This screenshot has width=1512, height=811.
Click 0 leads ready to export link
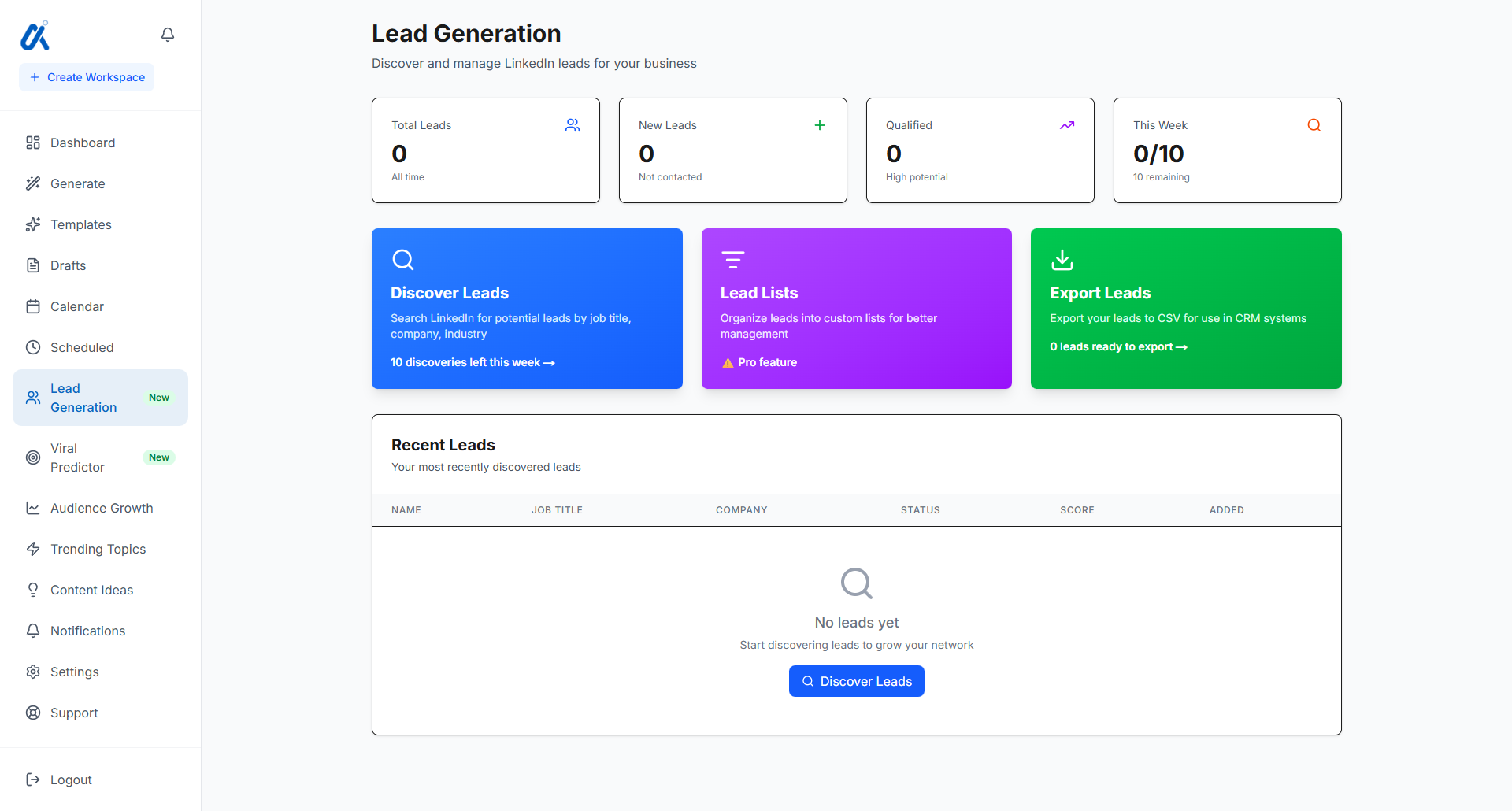(x=1118, y=346)
